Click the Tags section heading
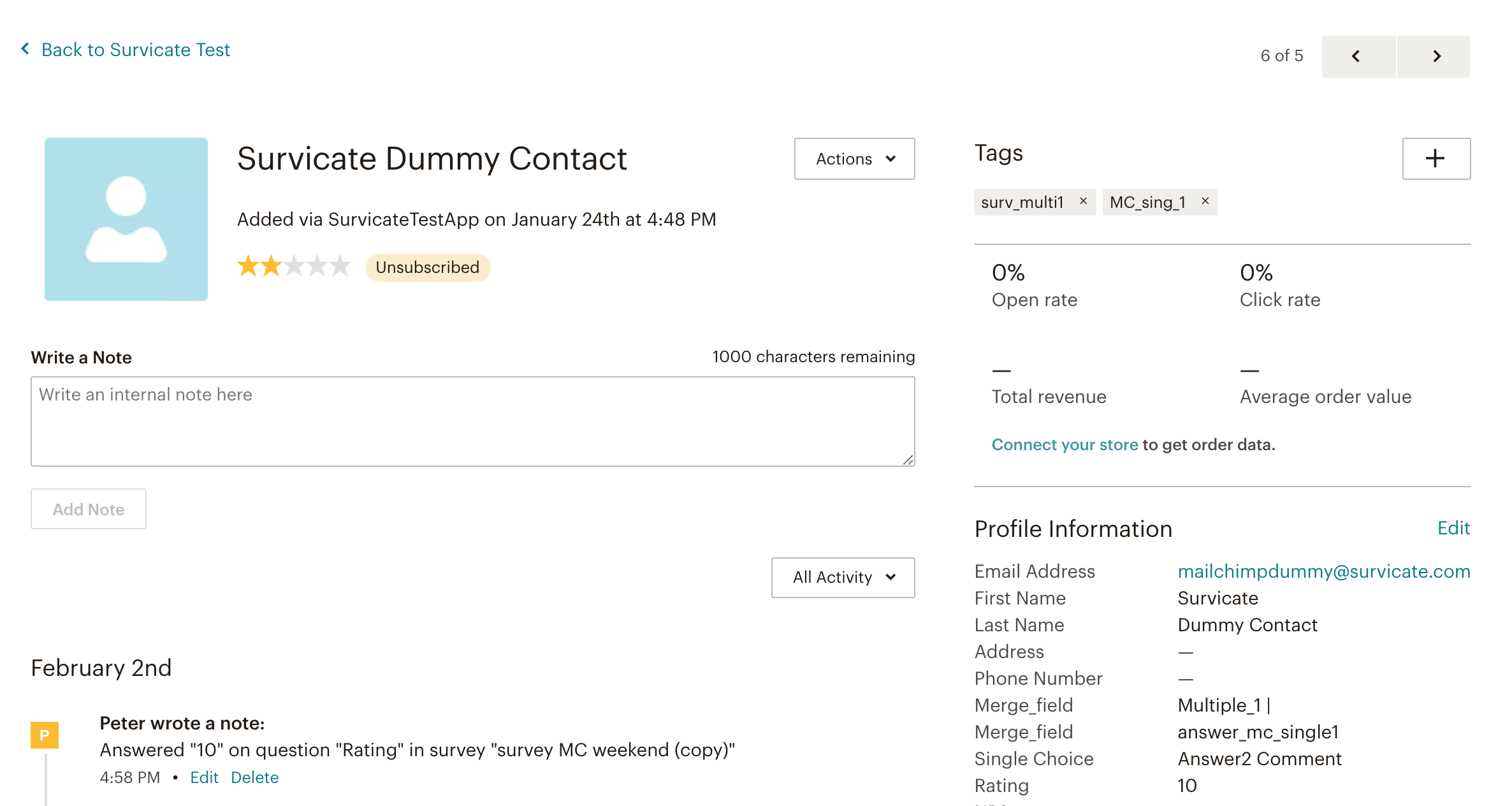 [999, 153]
